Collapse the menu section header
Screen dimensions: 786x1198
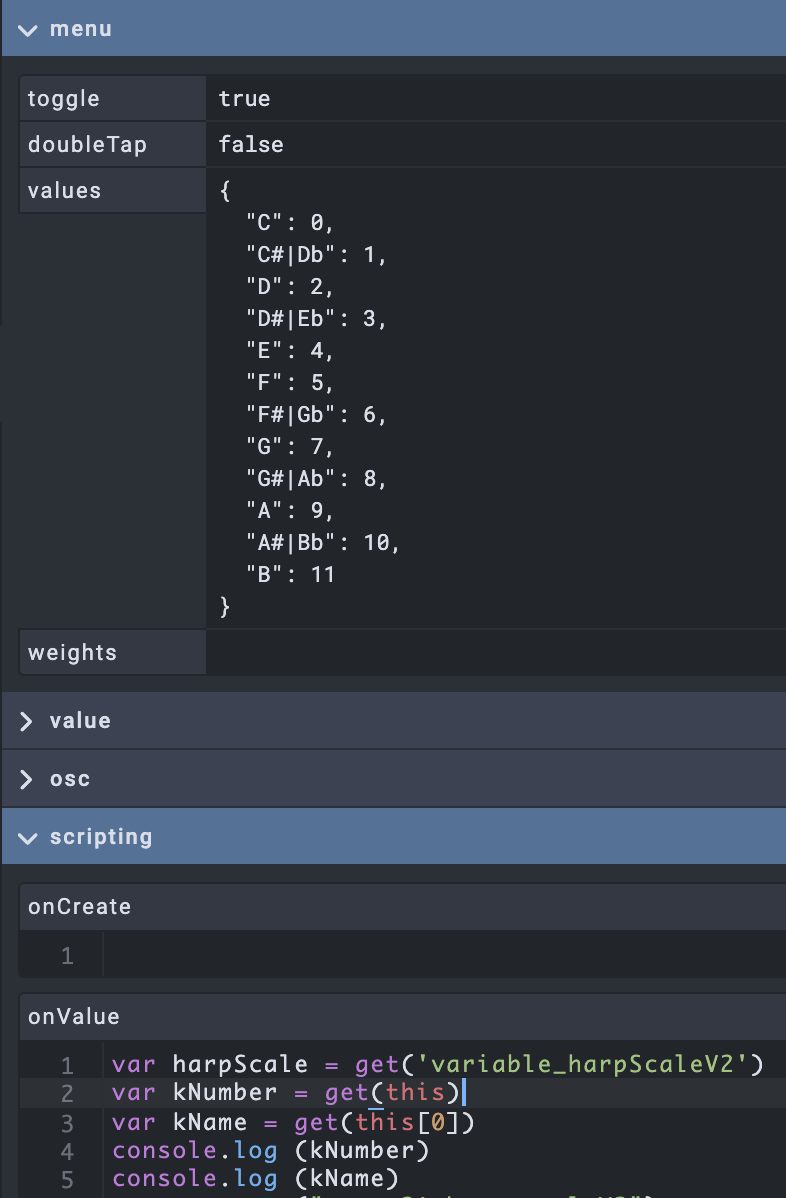[80, 29]
